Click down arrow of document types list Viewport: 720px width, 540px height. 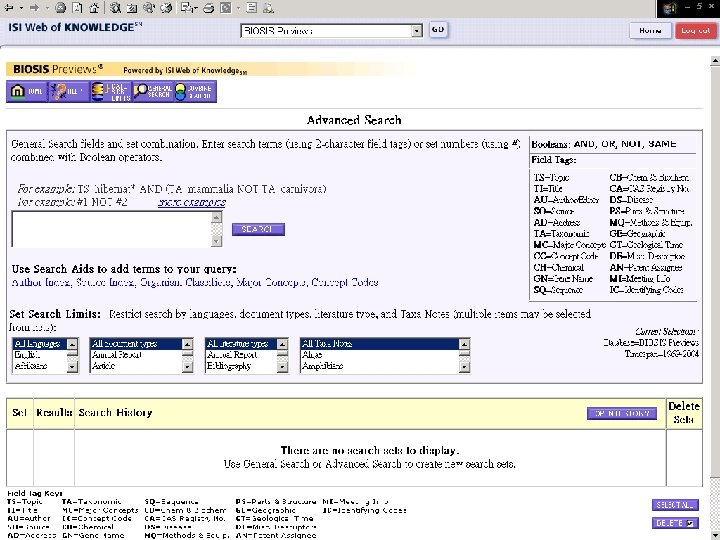tap(187, 366)
